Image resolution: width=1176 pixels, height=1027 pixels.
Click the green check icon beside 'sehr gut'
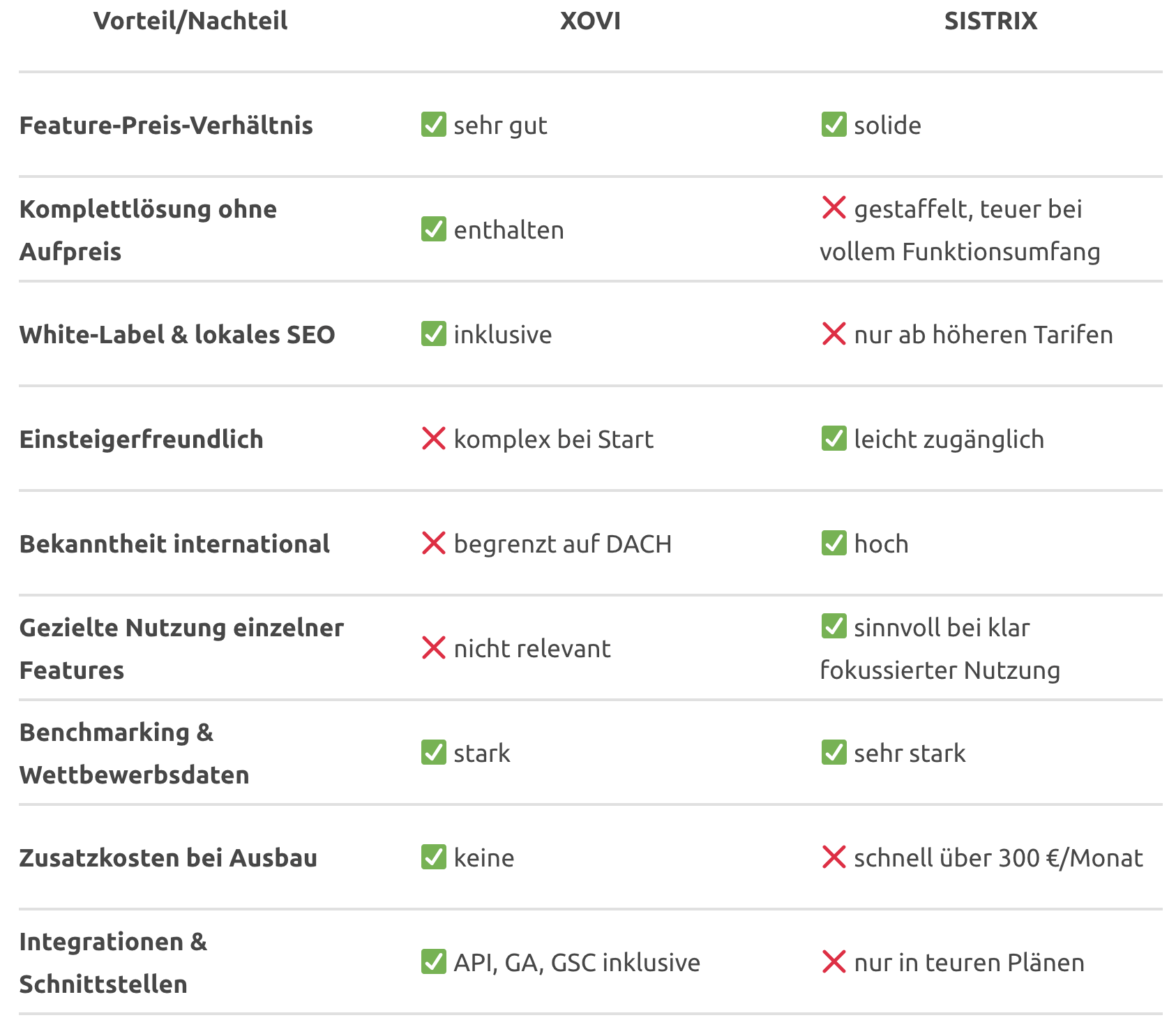(433, 124)
